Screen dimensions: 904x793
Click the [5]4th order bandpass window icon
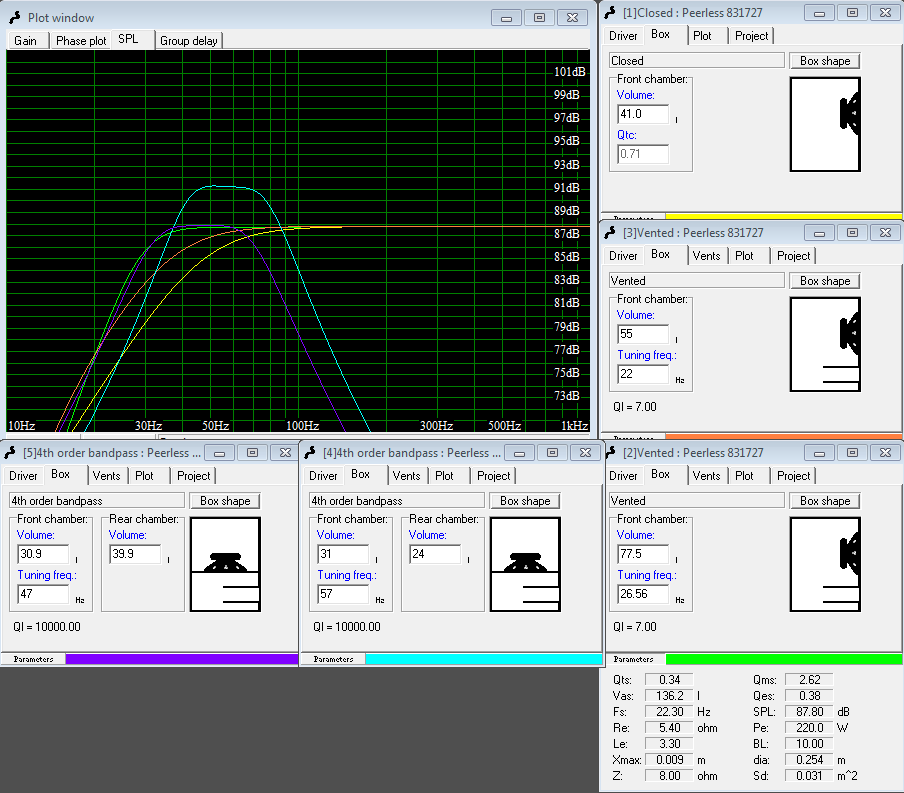(x=10, y=453)
